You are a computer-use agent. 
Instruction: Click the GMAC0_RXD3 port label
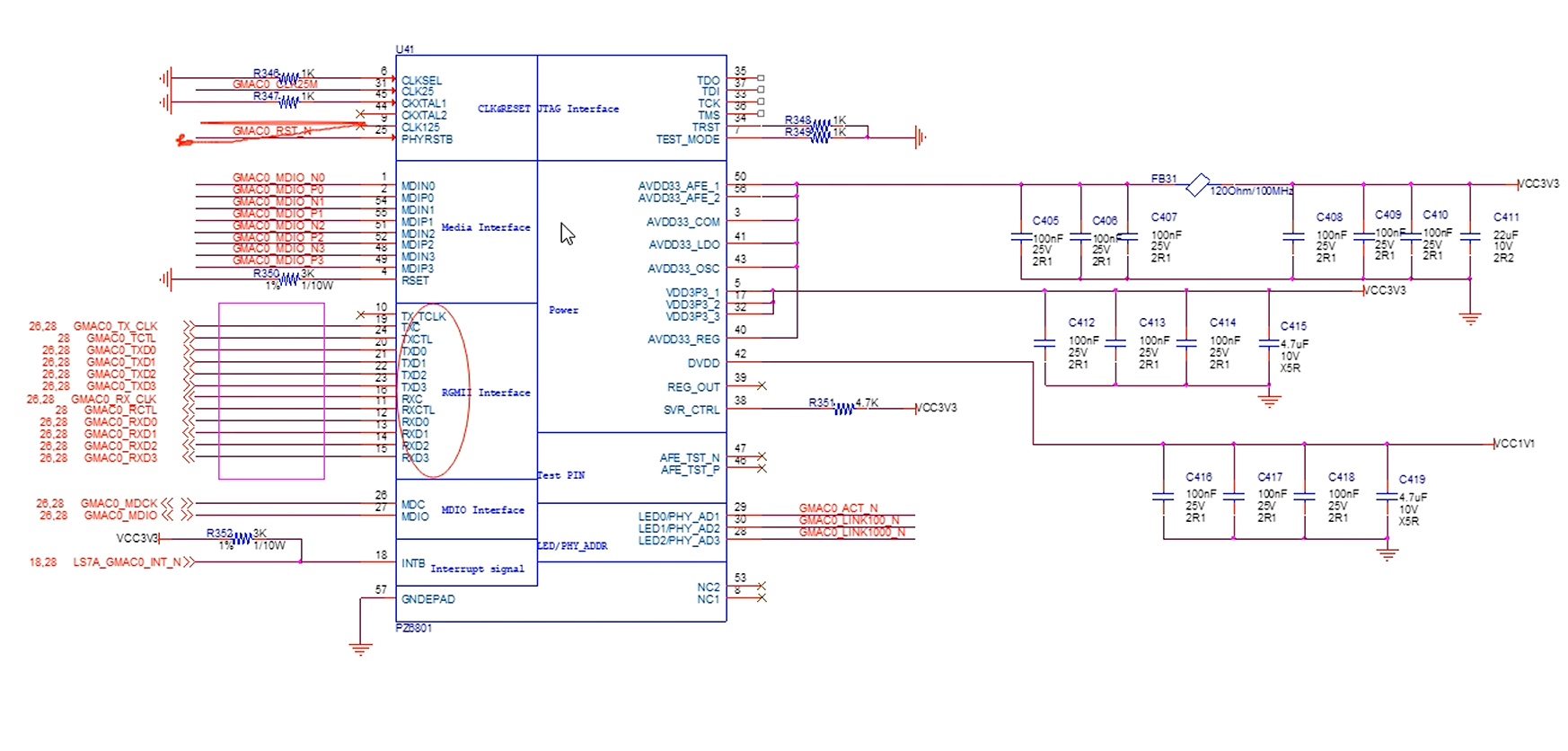click(x=120, y=458)
